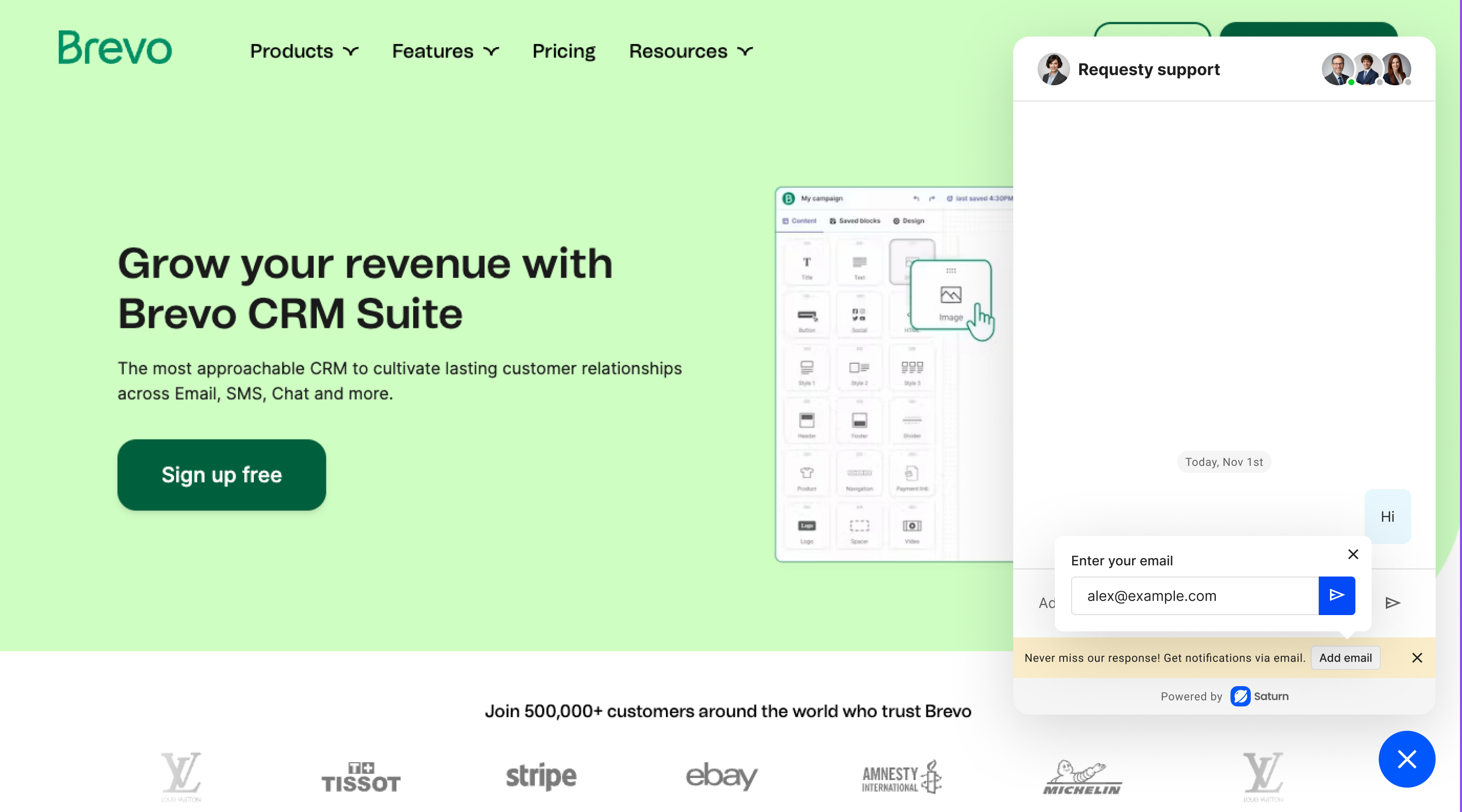Screen dimensions: 1462x812
Task: Submit email with the blue send button
Action: click(1337, 595)
